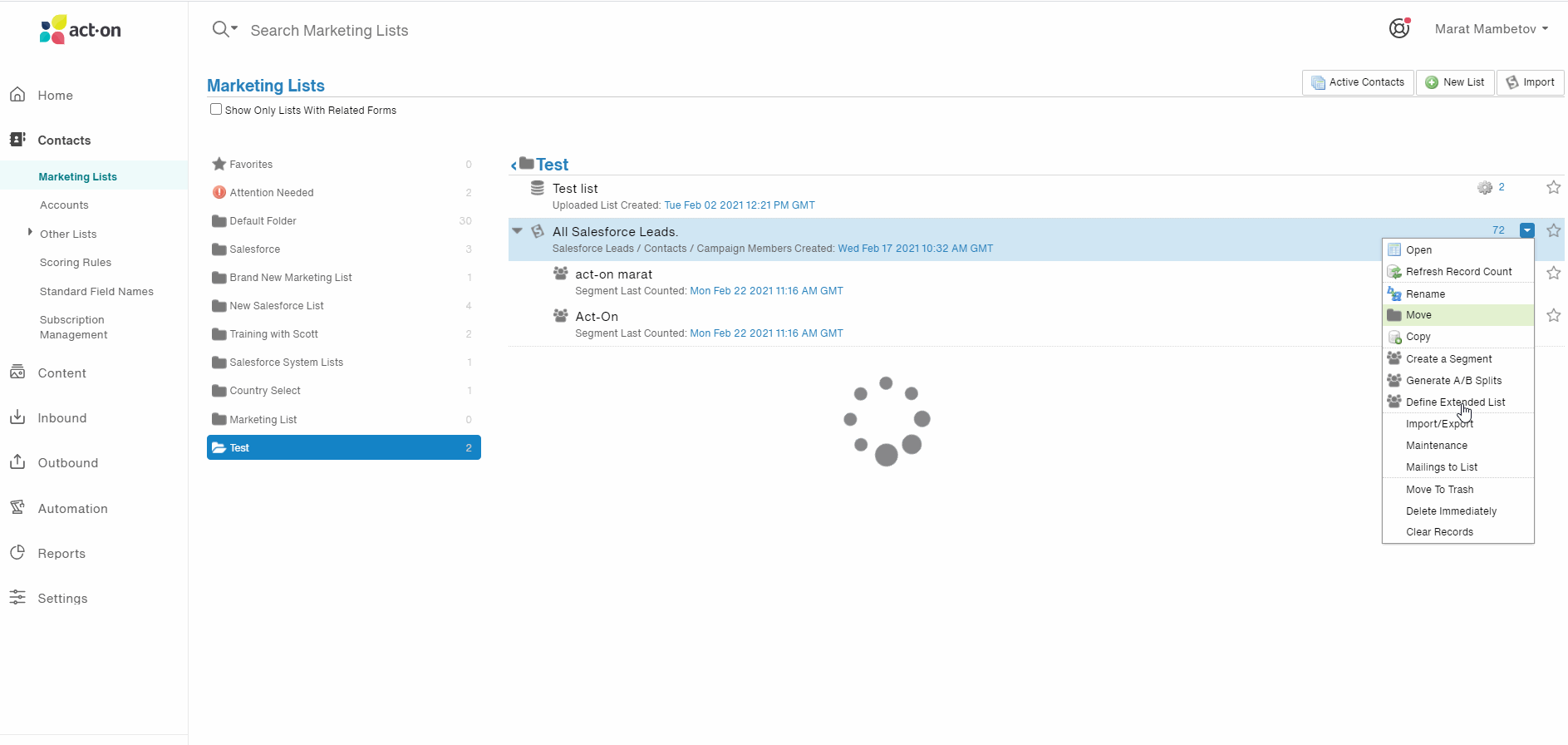Choose Delete Immediately

coord(1458,511)
